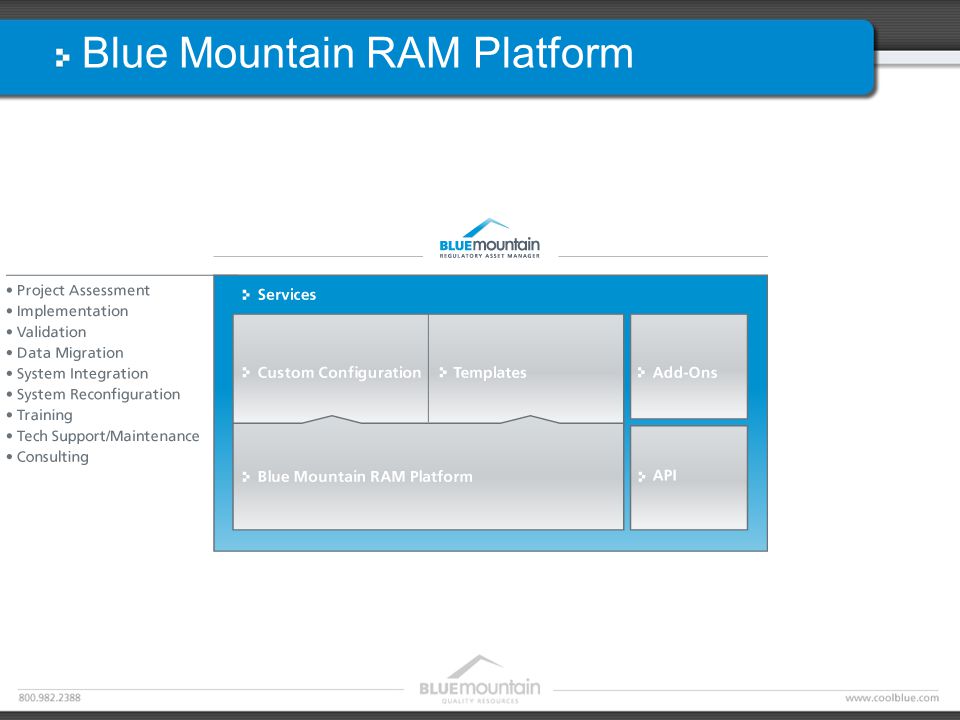Select the Templates box
This screenshot has width=960, height=720.
526,369
